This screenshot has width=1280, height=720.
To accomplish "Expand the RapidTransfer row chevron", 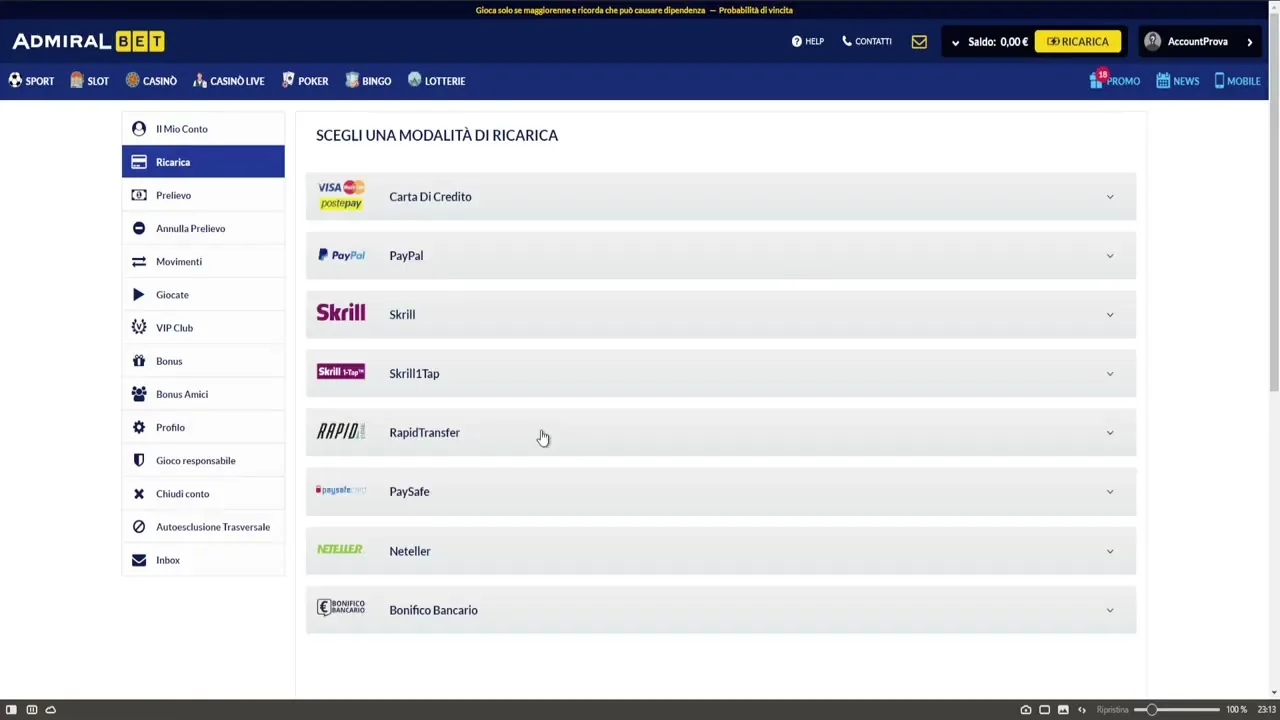I will click(1110, 433).
